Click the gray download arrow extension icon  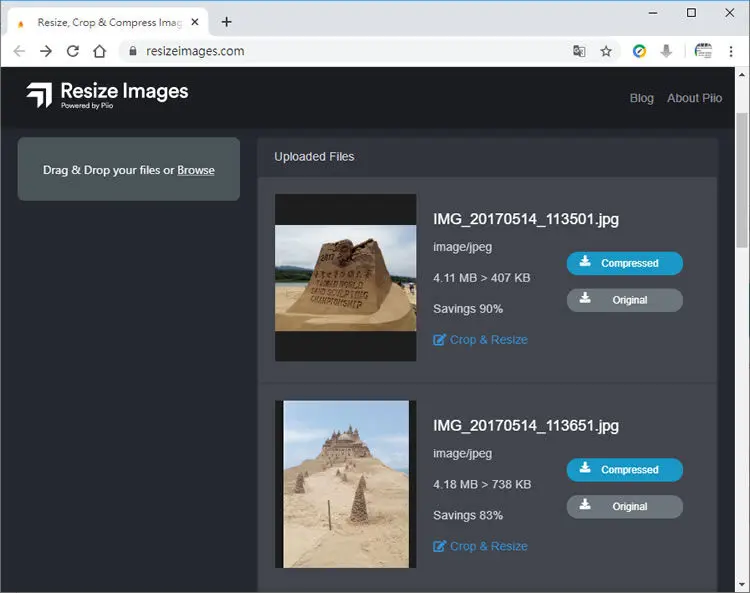click(666, 51)
